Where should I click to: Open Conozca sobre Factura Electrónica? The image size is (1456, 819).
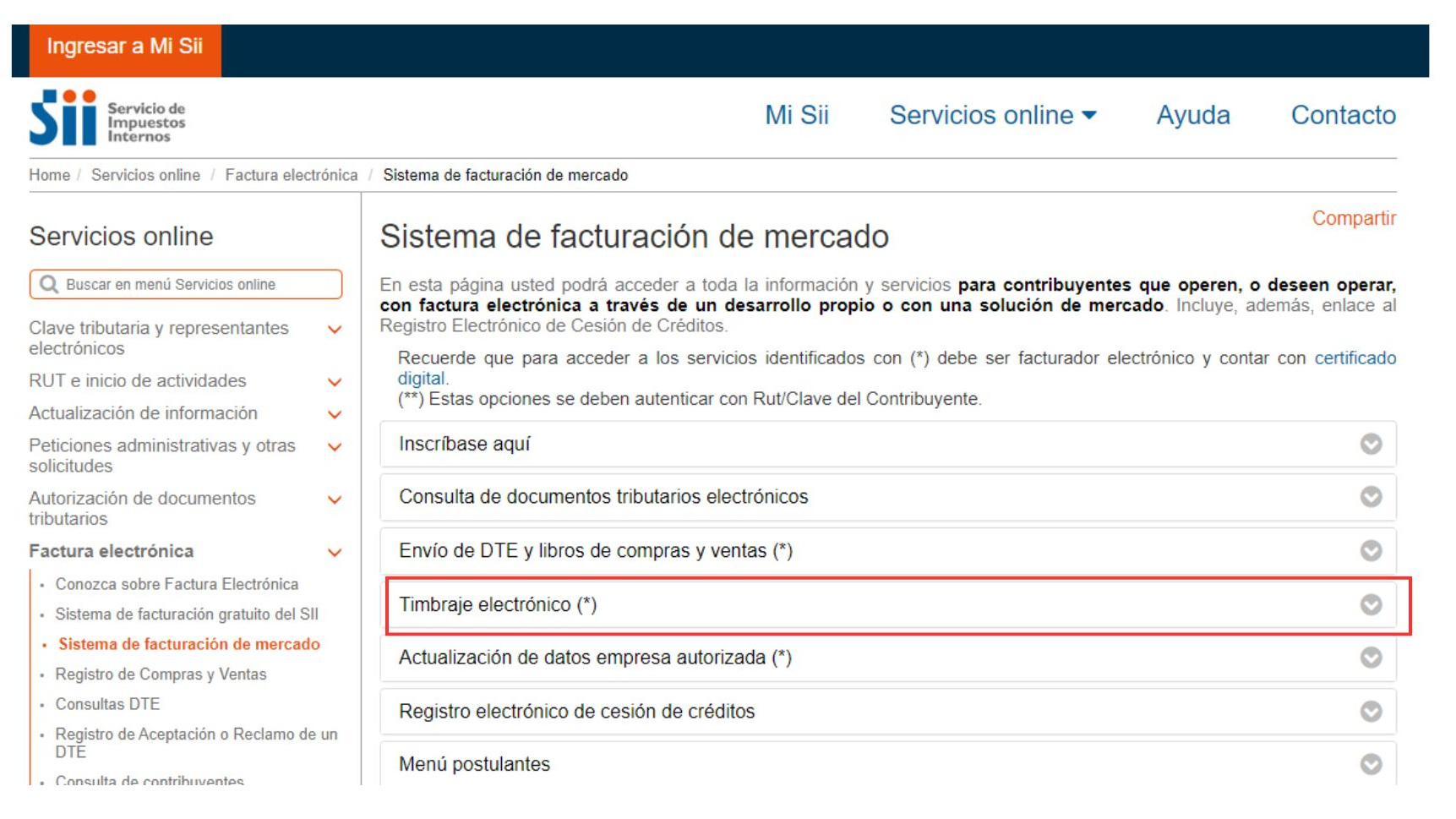(177, 584)
